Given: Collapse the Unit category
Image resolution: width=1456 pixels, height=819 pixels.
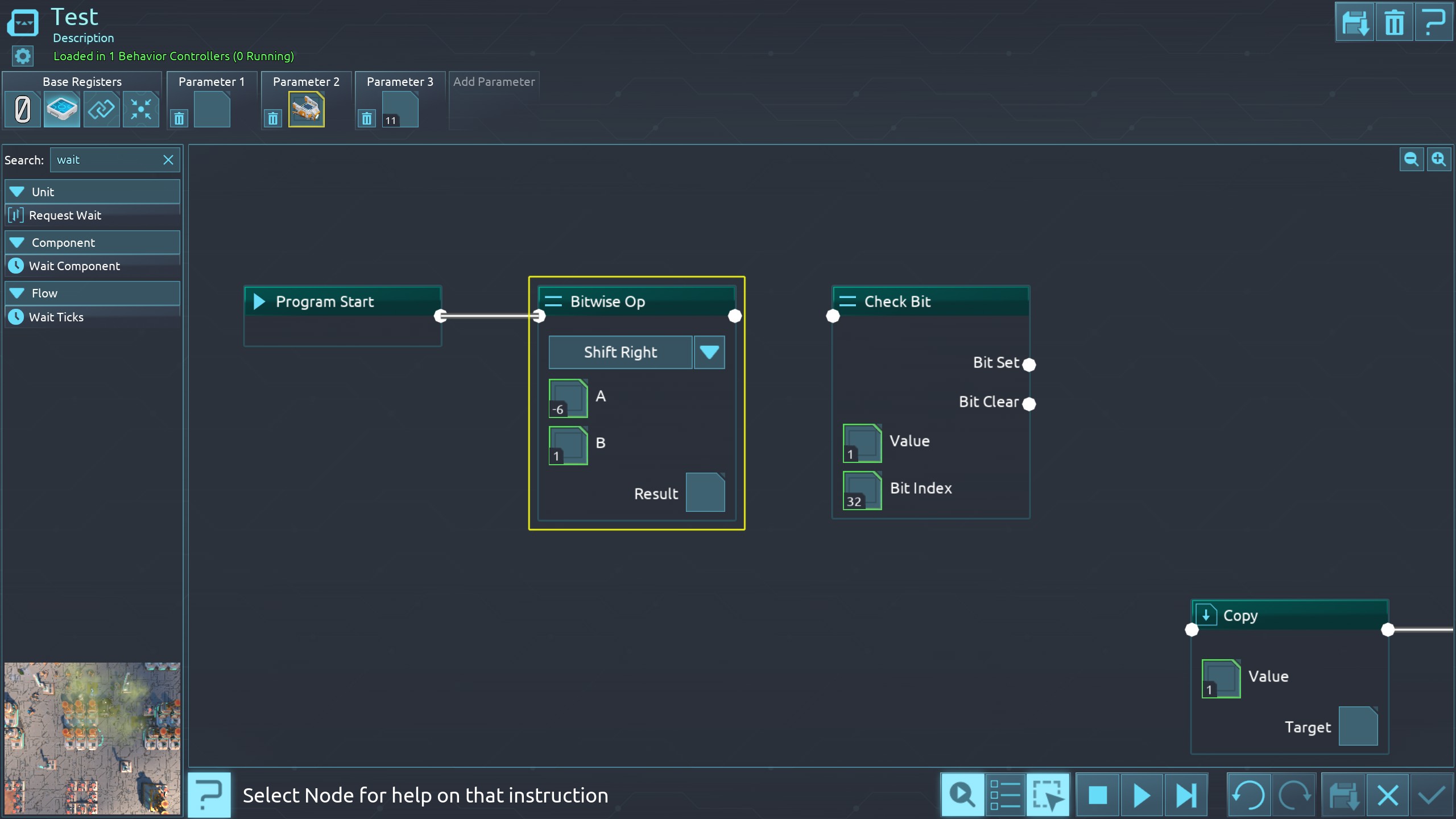Looking at the screenshot, I should pyautogui.click(x=17, y=192).
